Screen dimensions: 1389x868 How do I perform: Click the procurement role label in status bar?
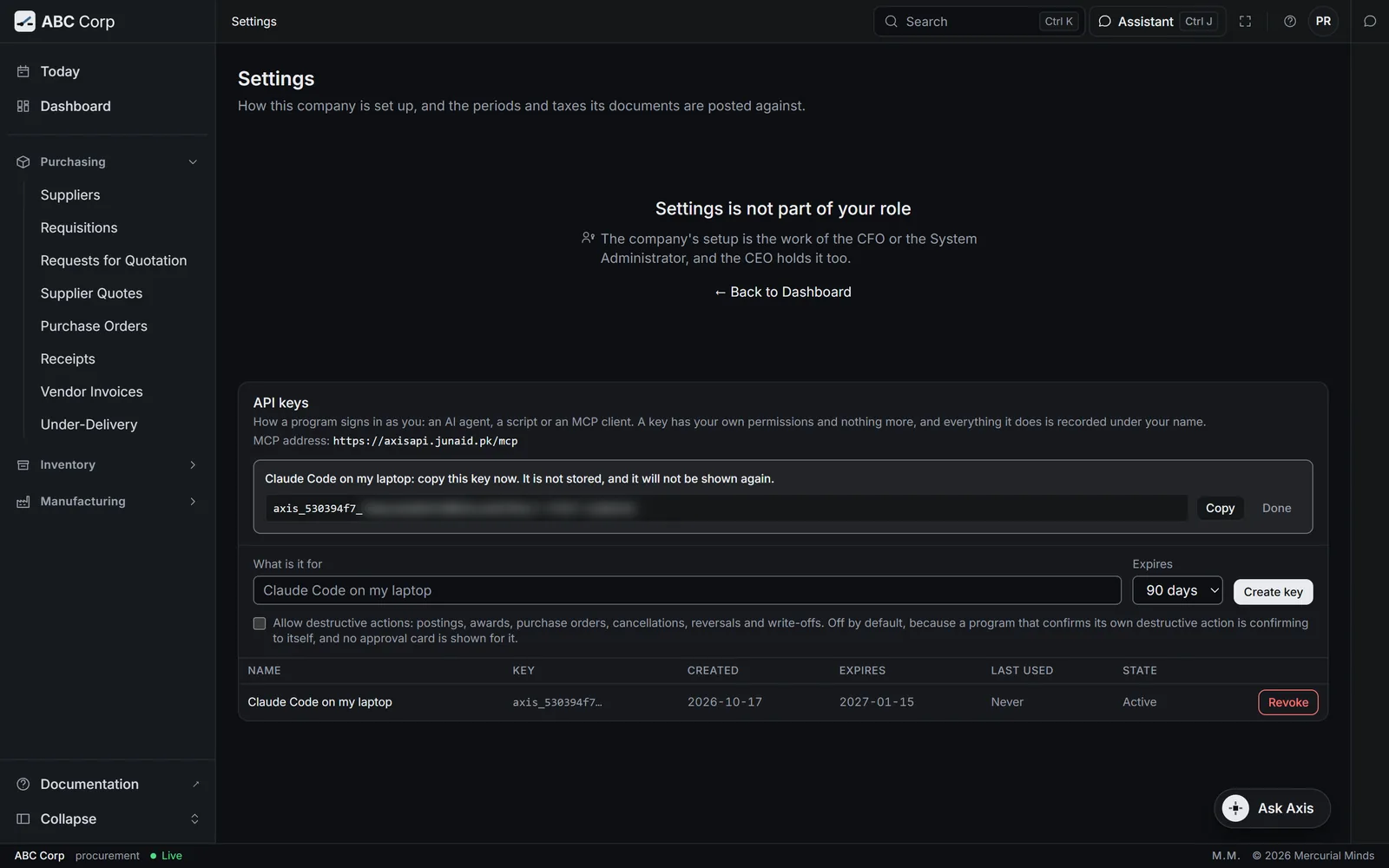point(107,856)
